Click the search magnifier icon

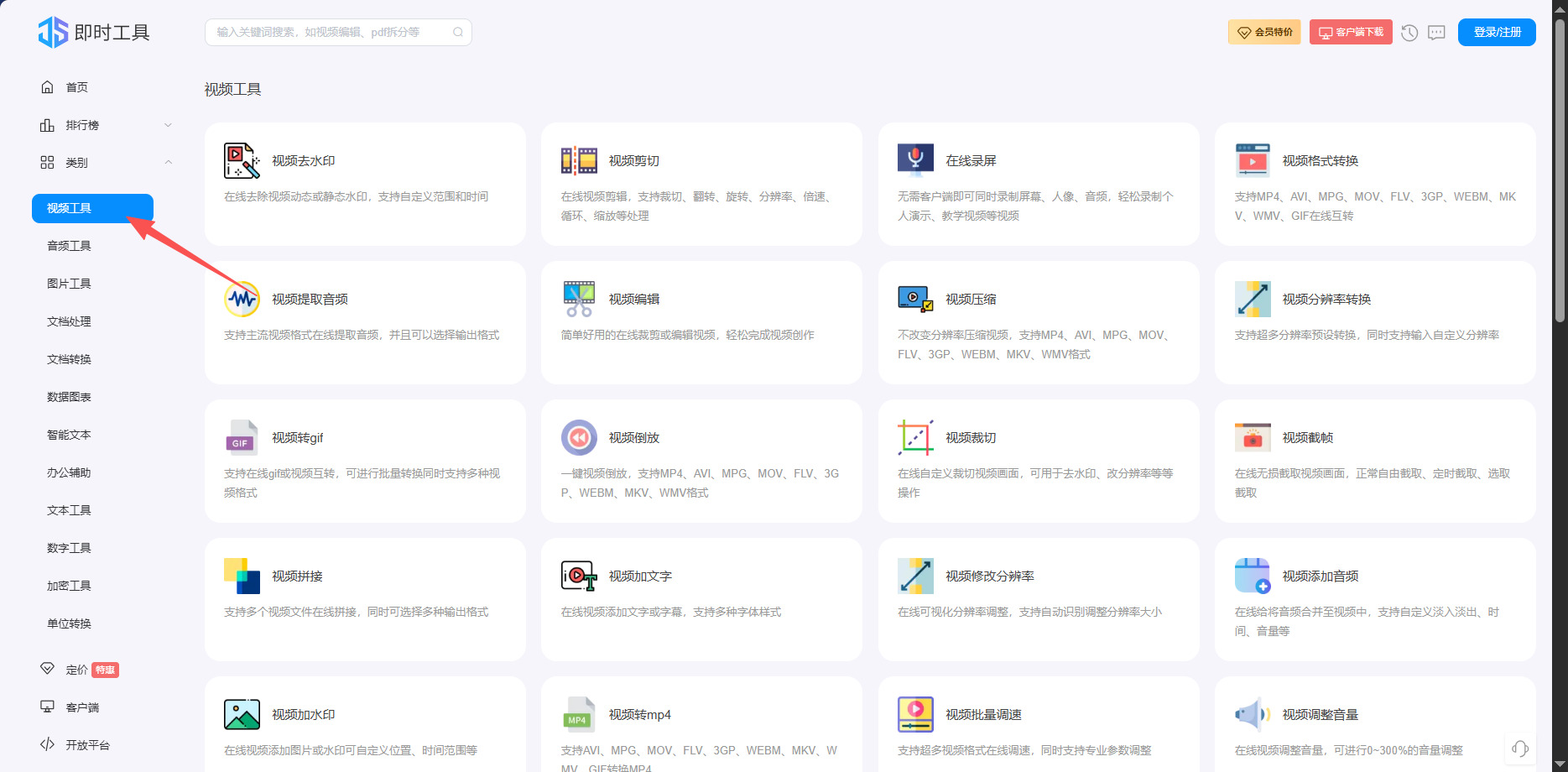[458, 33]
